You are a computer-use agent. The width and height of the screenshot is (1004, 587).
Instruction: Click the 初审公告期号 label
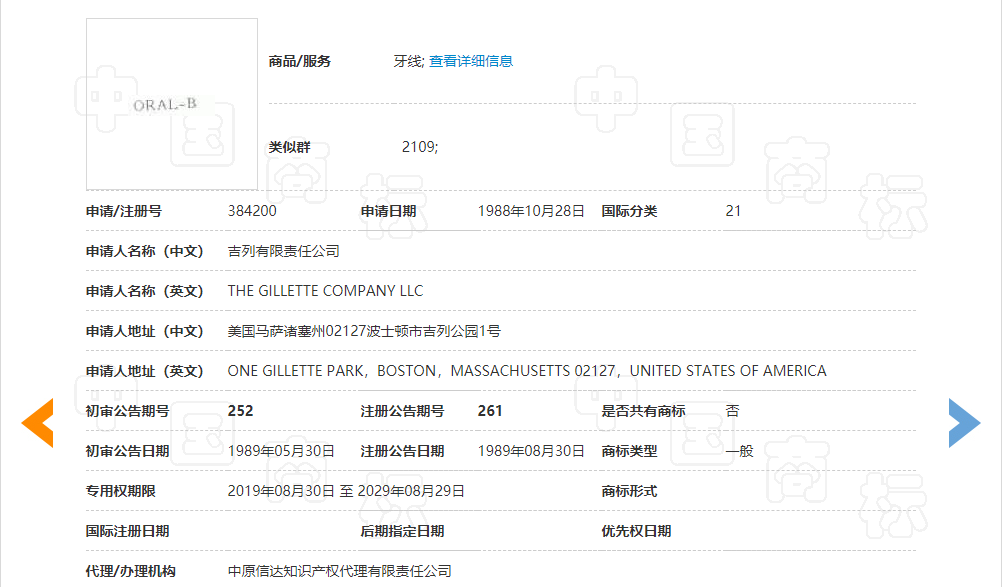pos(127,411)
